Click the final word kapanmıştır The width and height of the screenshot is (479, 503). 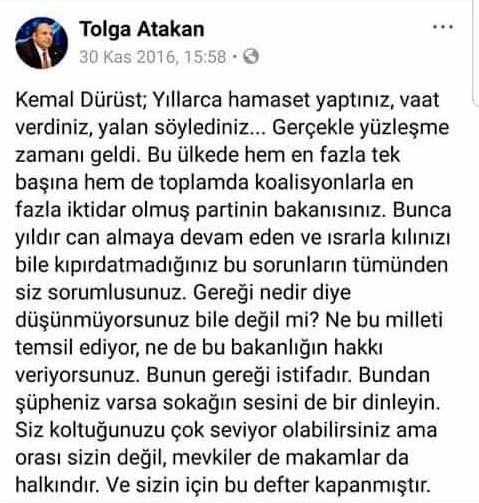click(x=373, y=486)
